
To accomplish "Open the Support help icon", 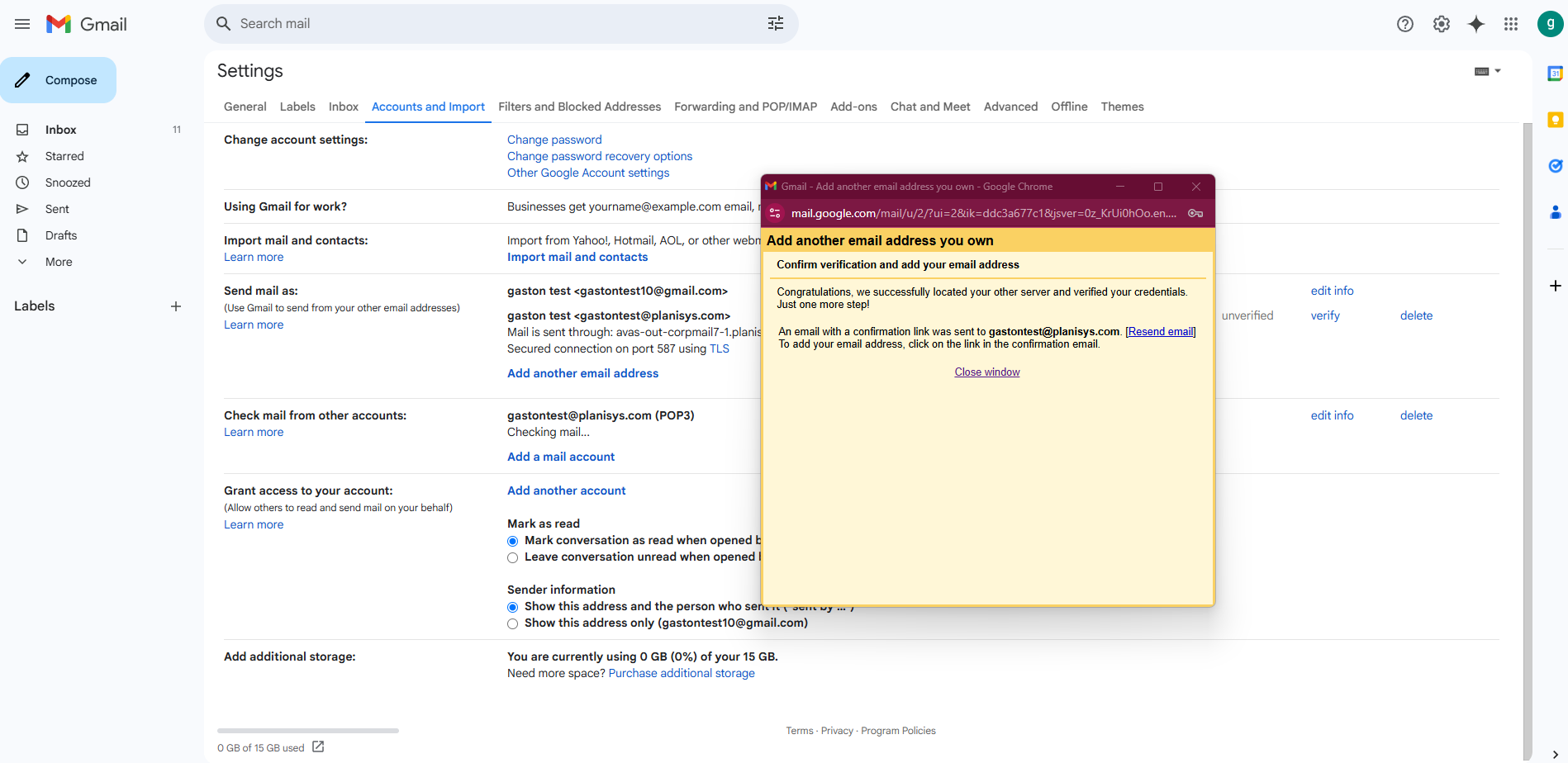I will pyautogui.click(x=1404, y=24).
